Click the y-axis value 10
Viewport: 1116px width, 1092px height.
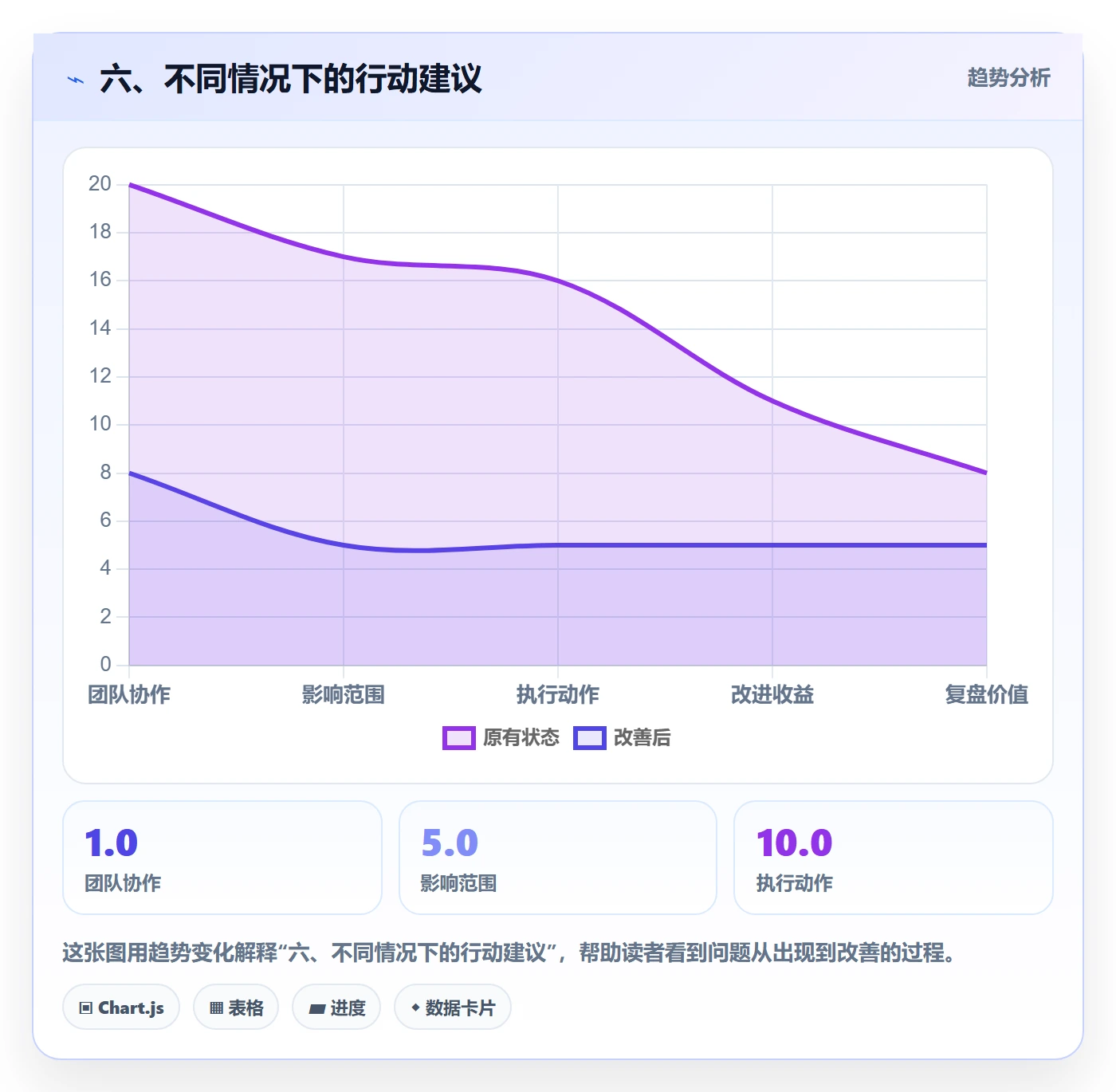pyautogui.click(x=100, y=424)
